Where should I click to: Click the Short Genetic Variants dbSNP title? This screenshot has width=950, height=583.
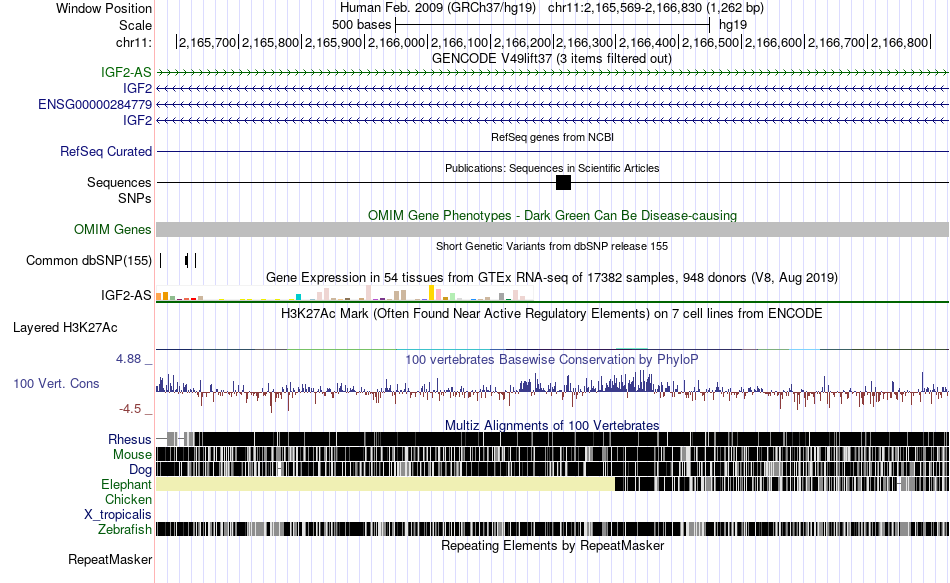[x=552, y=246]
